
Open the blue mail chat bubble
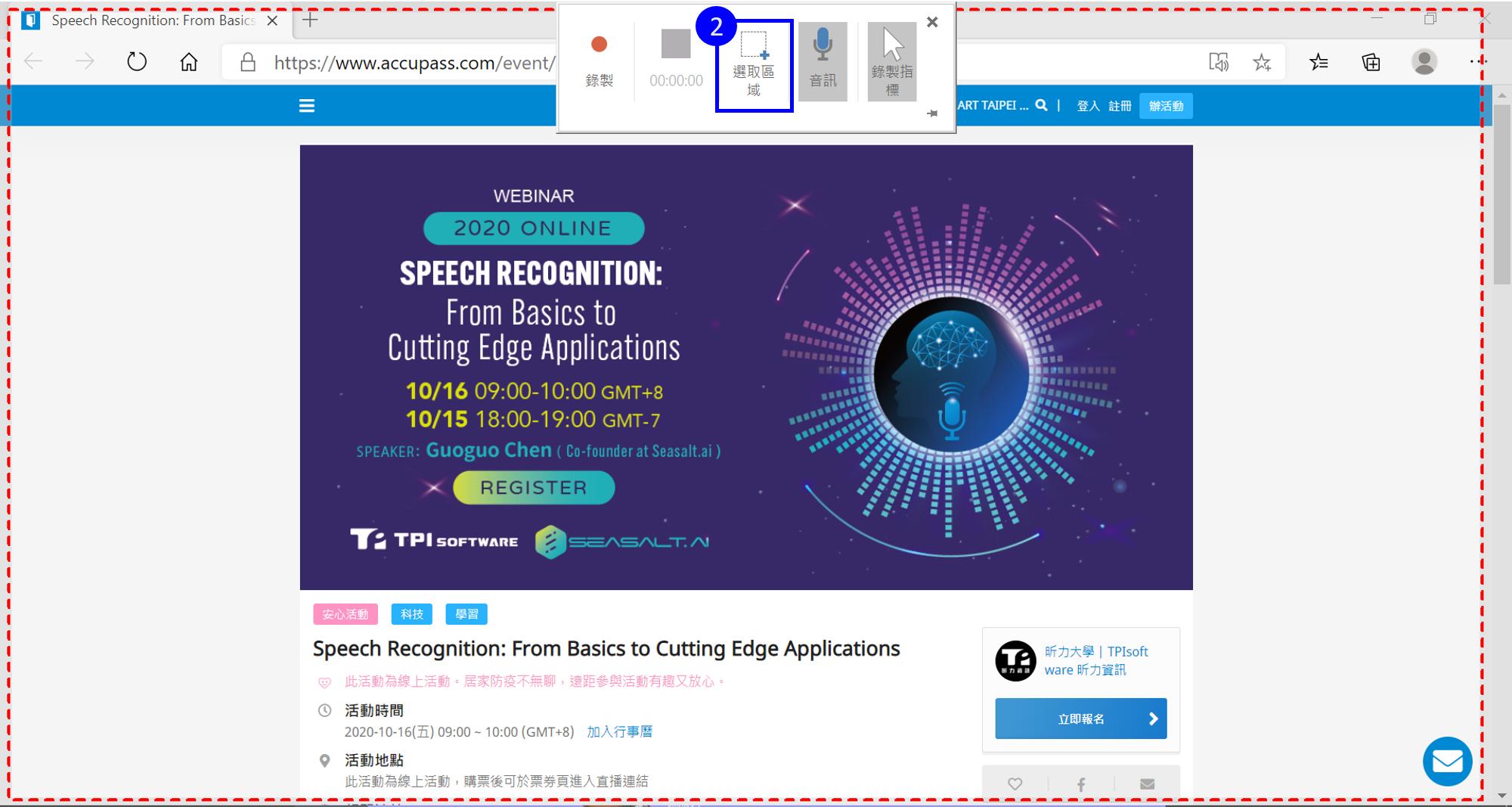(x=1448, y=761)
